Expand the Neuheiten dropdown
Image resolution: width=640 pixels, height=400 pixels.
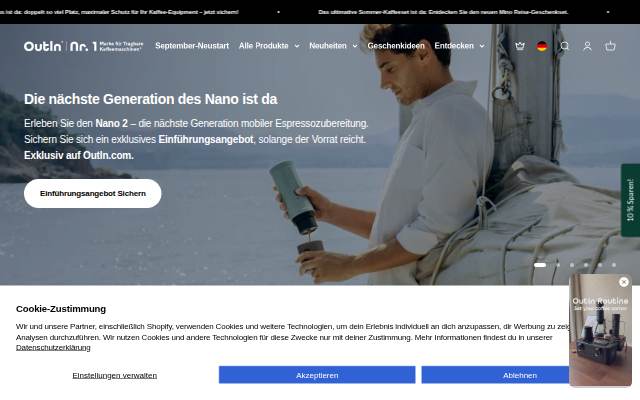tap(333, 46)
